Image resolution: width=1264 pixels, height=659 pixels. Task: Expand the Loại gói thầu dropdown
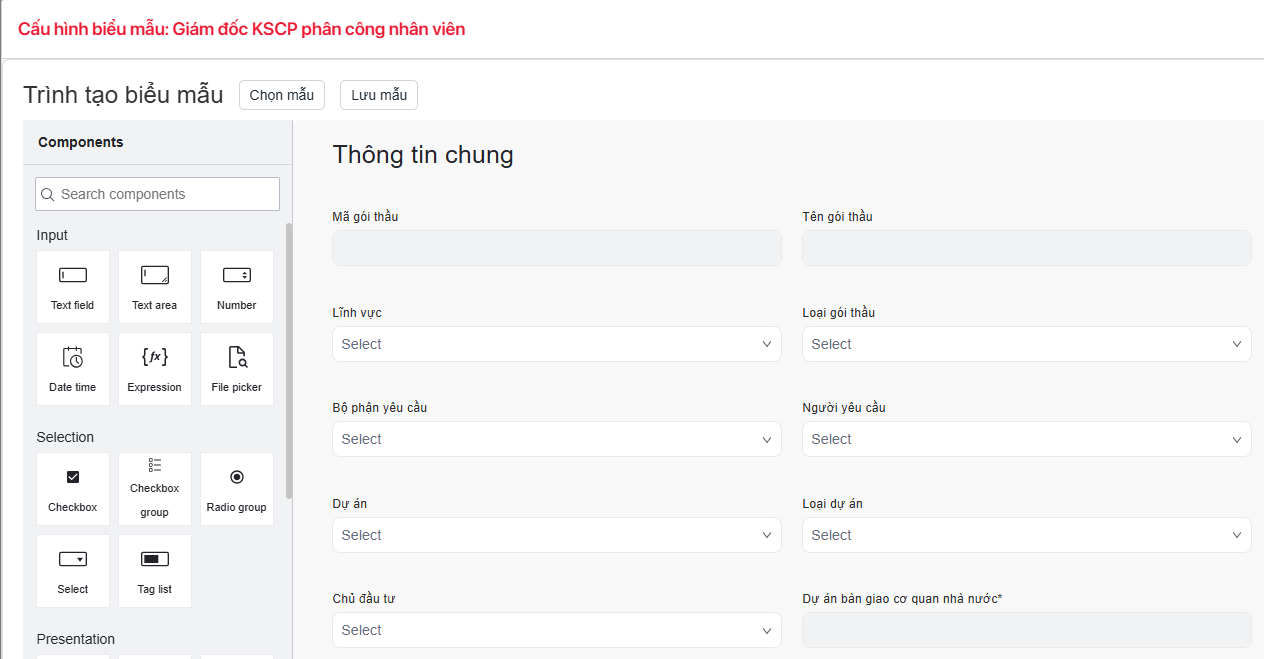(x=1026, y=344)
